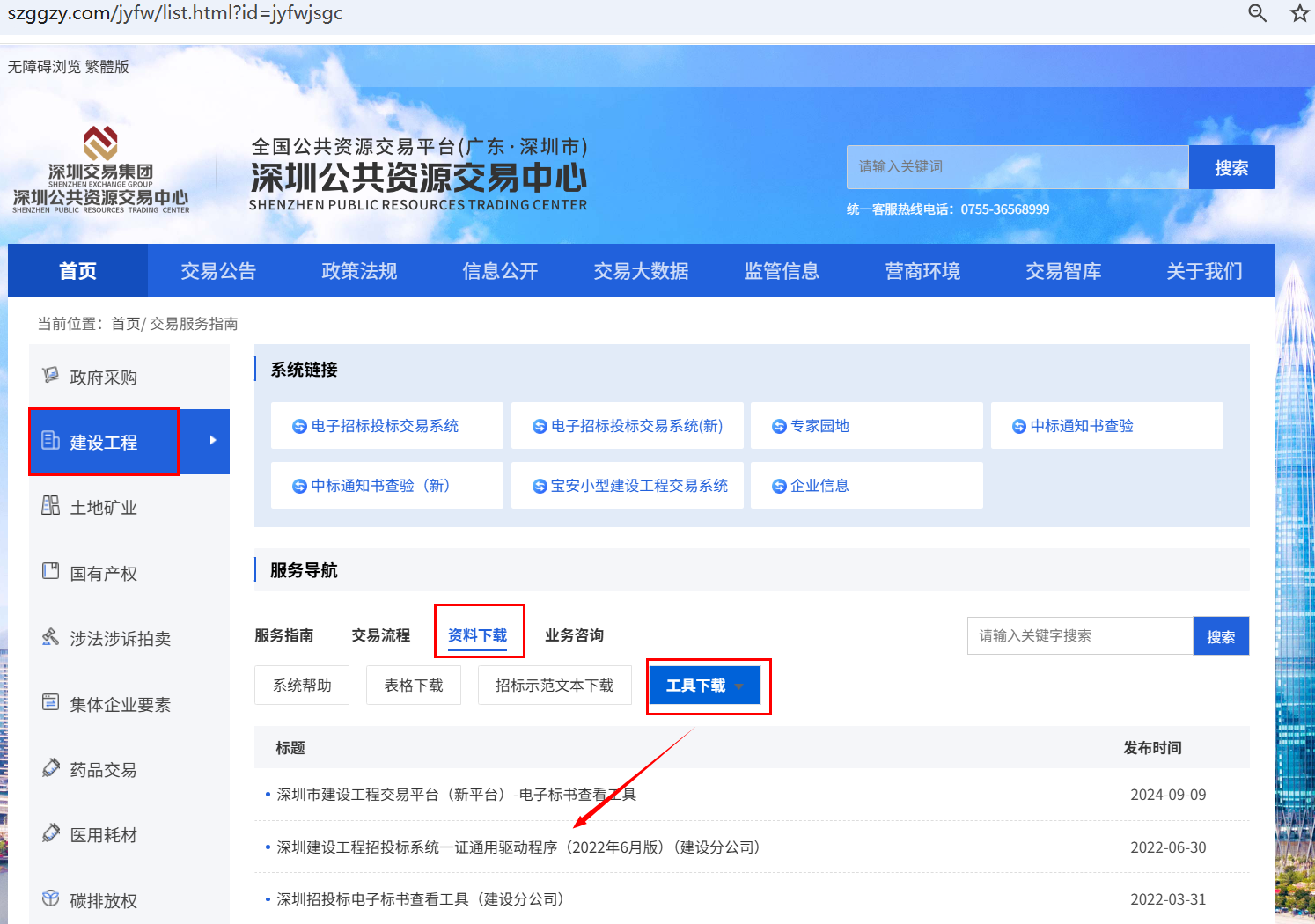This screenshot has width=1315, height=924.
Task: Open 政策法规 in the navigation bar
Action: [359, 271]
